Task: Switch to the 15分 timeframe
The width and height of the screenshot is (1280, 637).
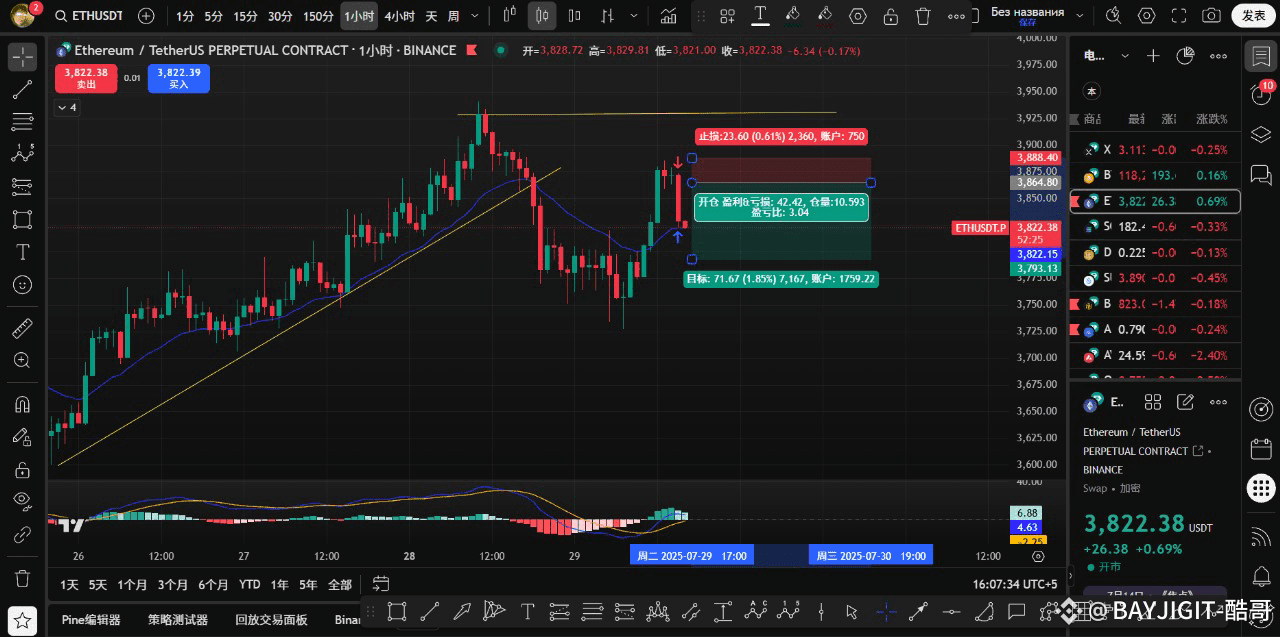Action: tap(245, 16)
